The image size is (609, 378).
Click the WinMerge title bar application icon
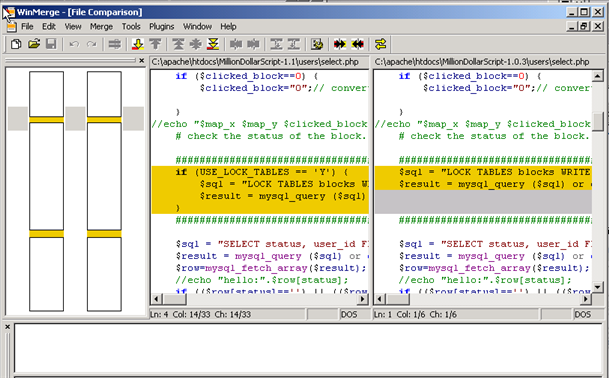point(9,12)
